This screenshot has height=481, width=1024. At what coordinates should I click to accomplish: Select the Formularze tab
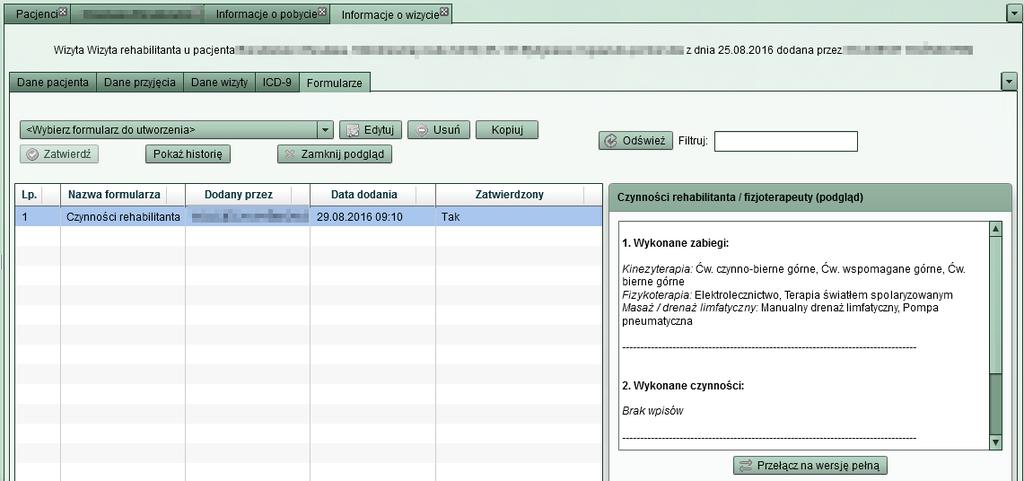click(x=335, y=83)
